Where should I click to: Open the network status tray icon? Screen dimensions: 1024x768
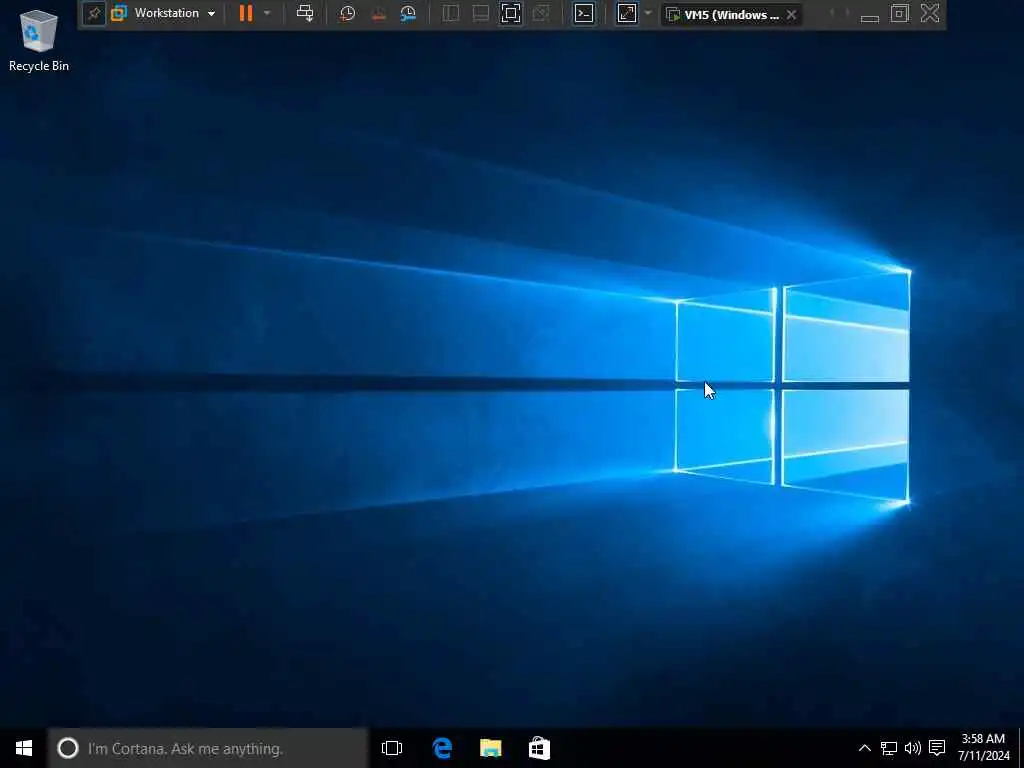889,748
